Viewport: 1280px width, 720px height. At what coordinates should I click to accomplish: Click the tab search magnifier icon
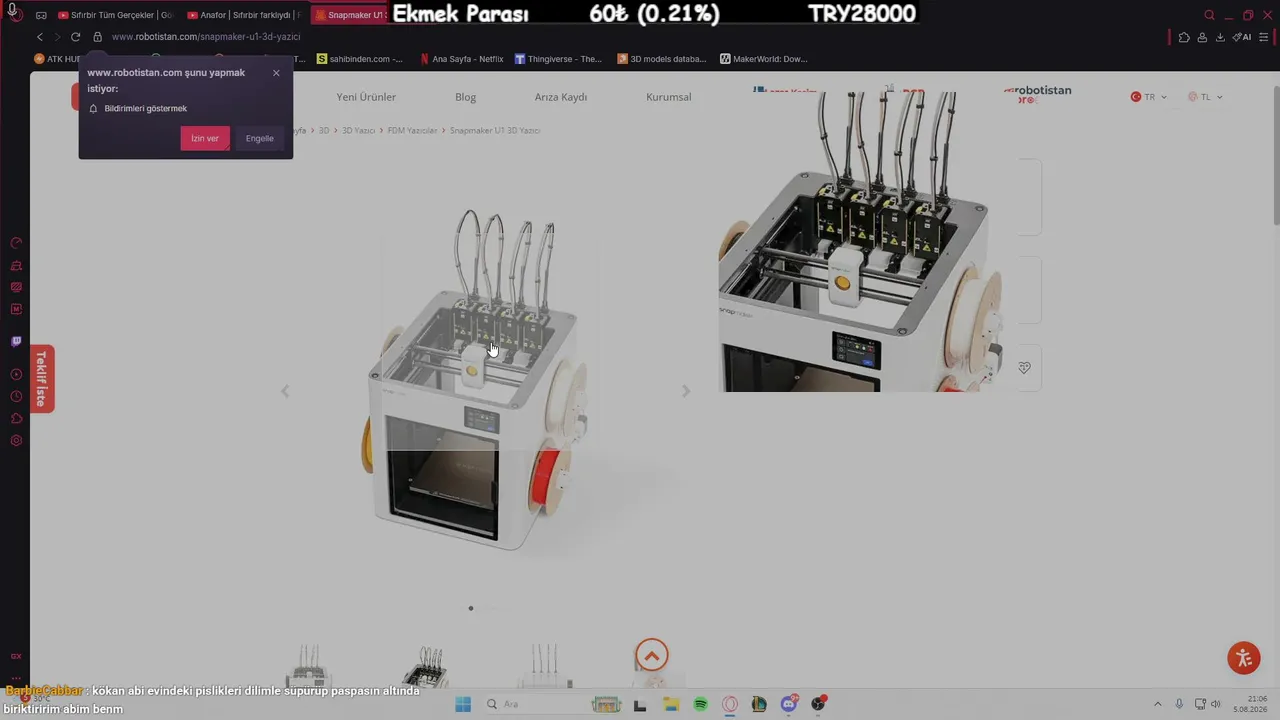pyautogui.click(x=1209, y=15)
